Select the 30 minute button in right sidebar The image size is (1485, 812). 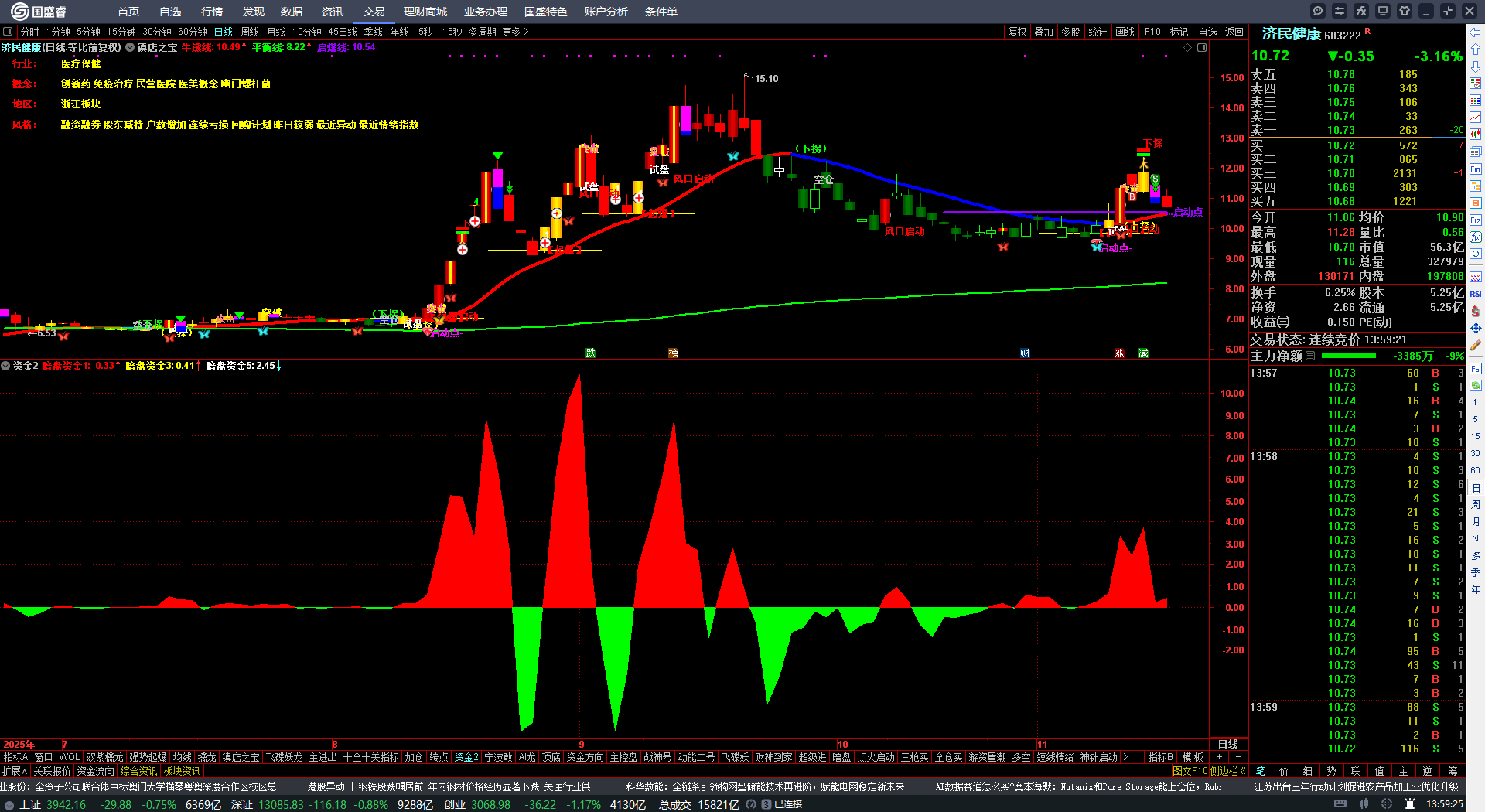click(1476, 453)
